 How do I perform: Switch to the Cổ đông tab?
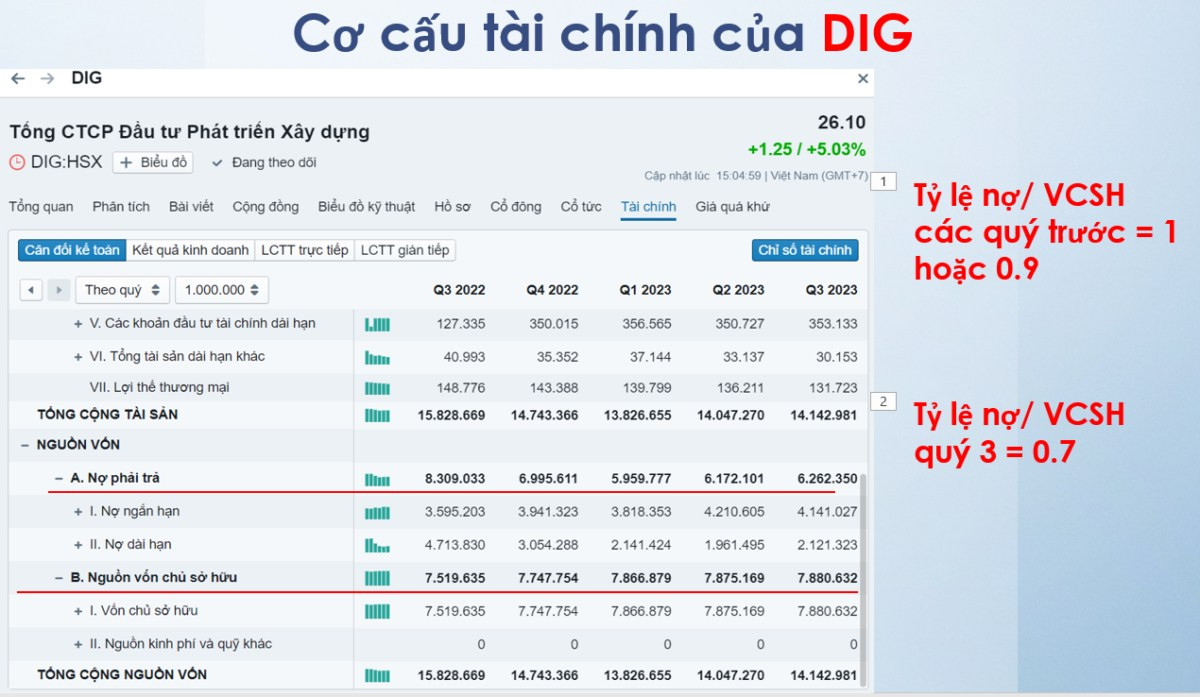pyautogui.click(x=514, y=207)
